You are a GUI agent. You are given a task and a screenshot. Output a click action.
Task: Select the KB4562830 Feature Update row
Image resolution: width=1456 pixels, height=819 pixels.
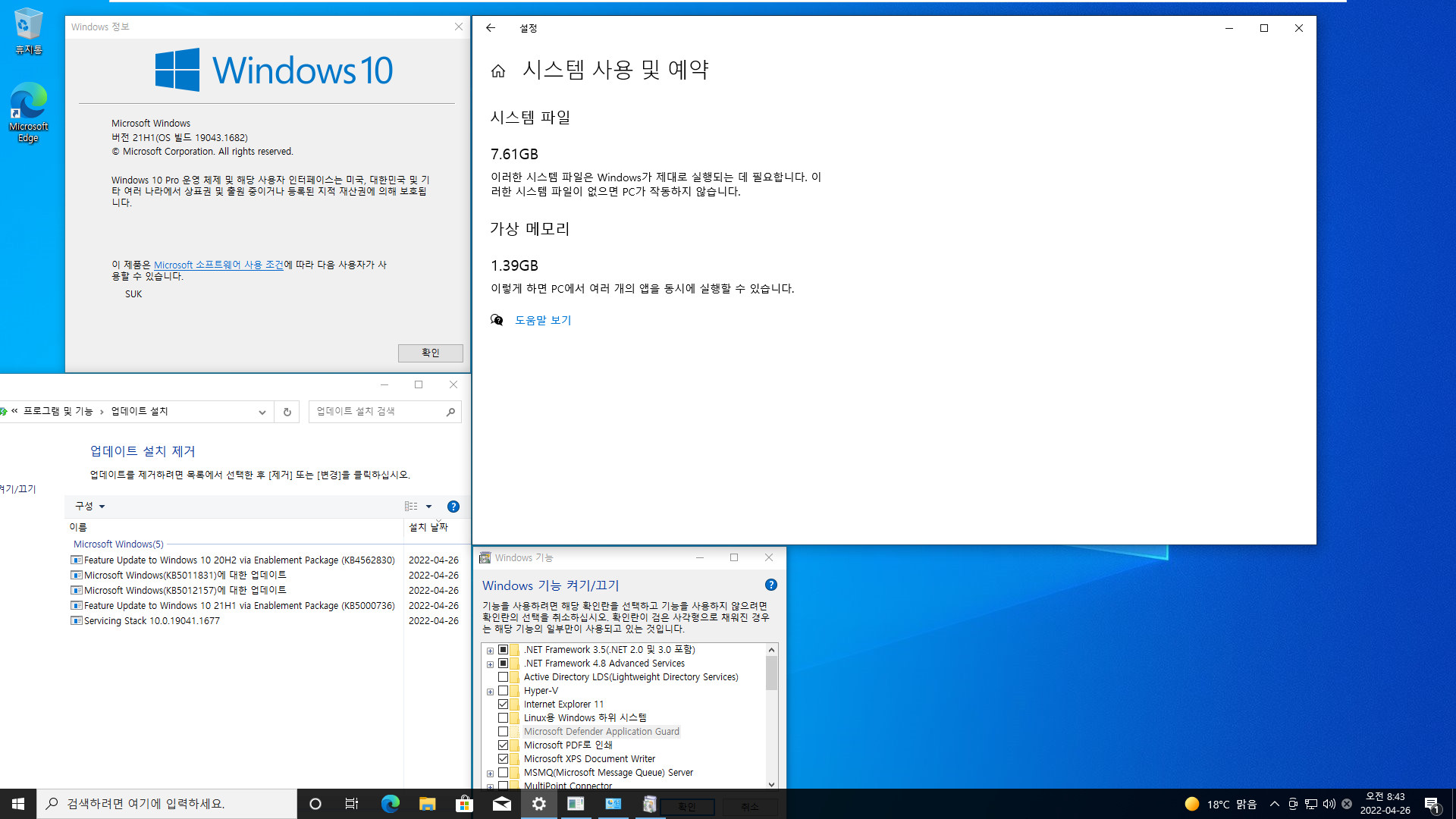tap(265, 560)
